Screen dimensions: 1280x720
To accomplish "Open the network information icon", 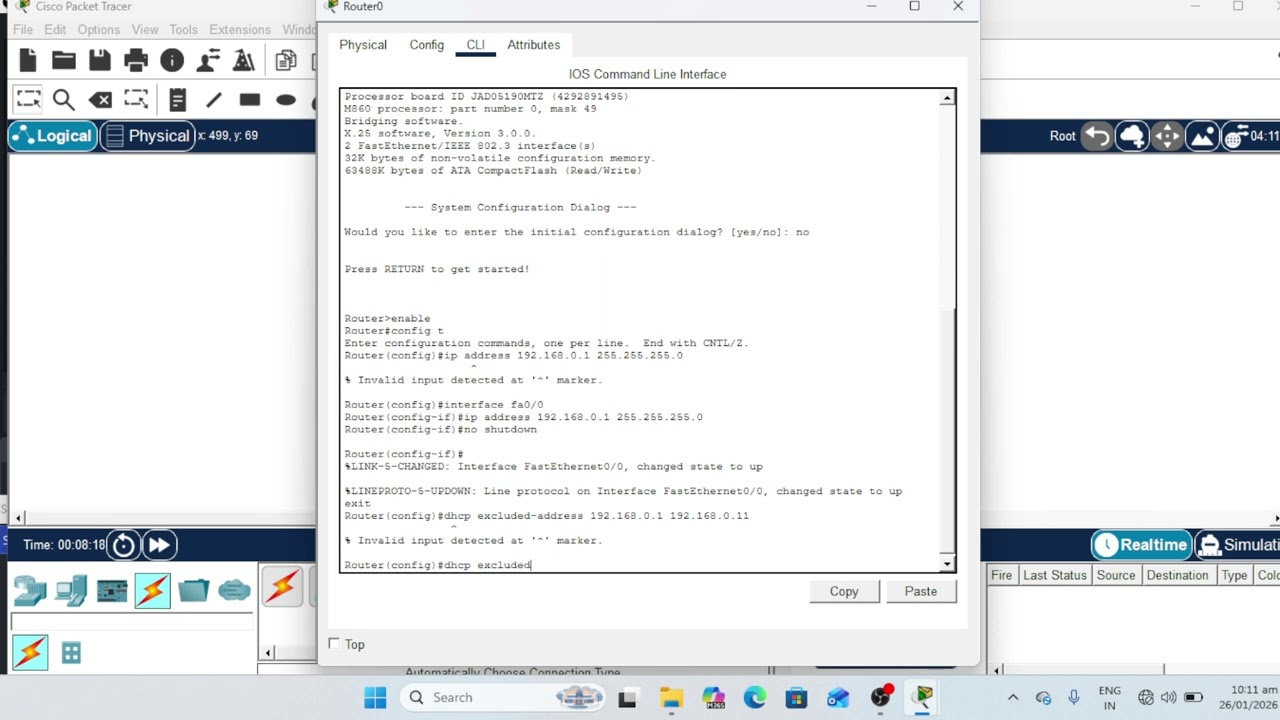I will click(172, 61).
